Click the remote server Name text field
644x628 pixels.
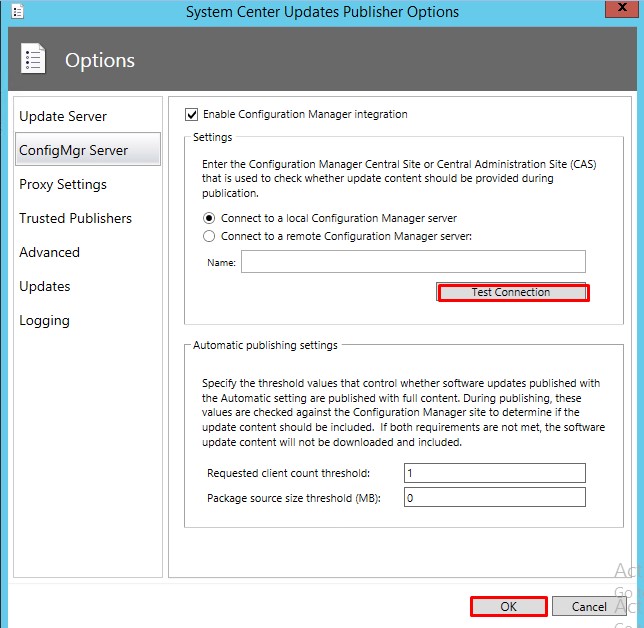[x=412, y=262]
